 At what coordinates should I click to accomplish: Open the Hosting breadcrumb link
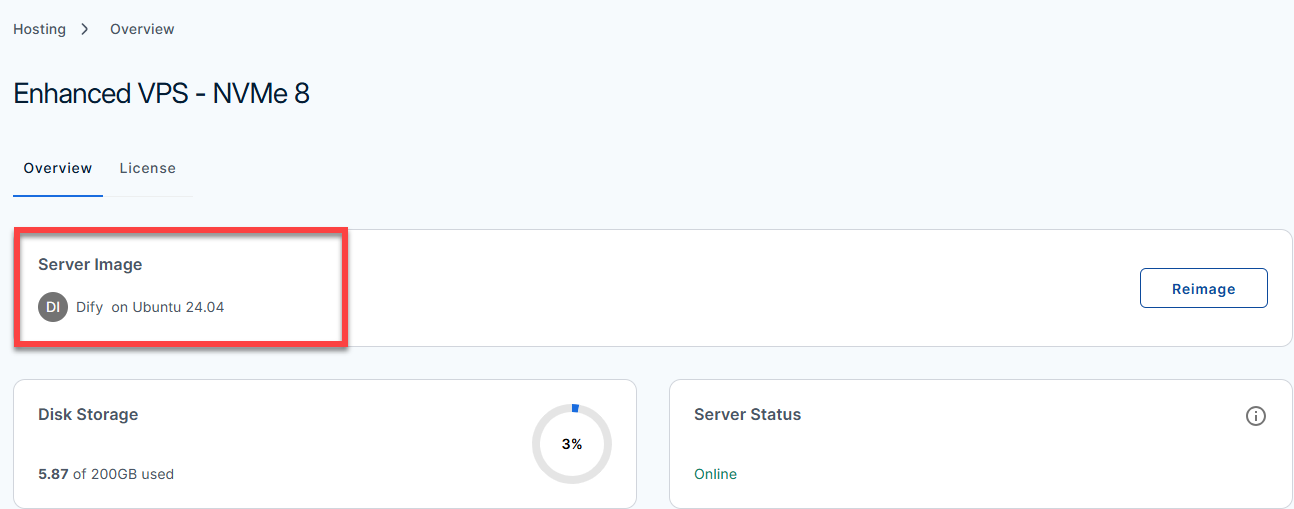click(39, 29)
